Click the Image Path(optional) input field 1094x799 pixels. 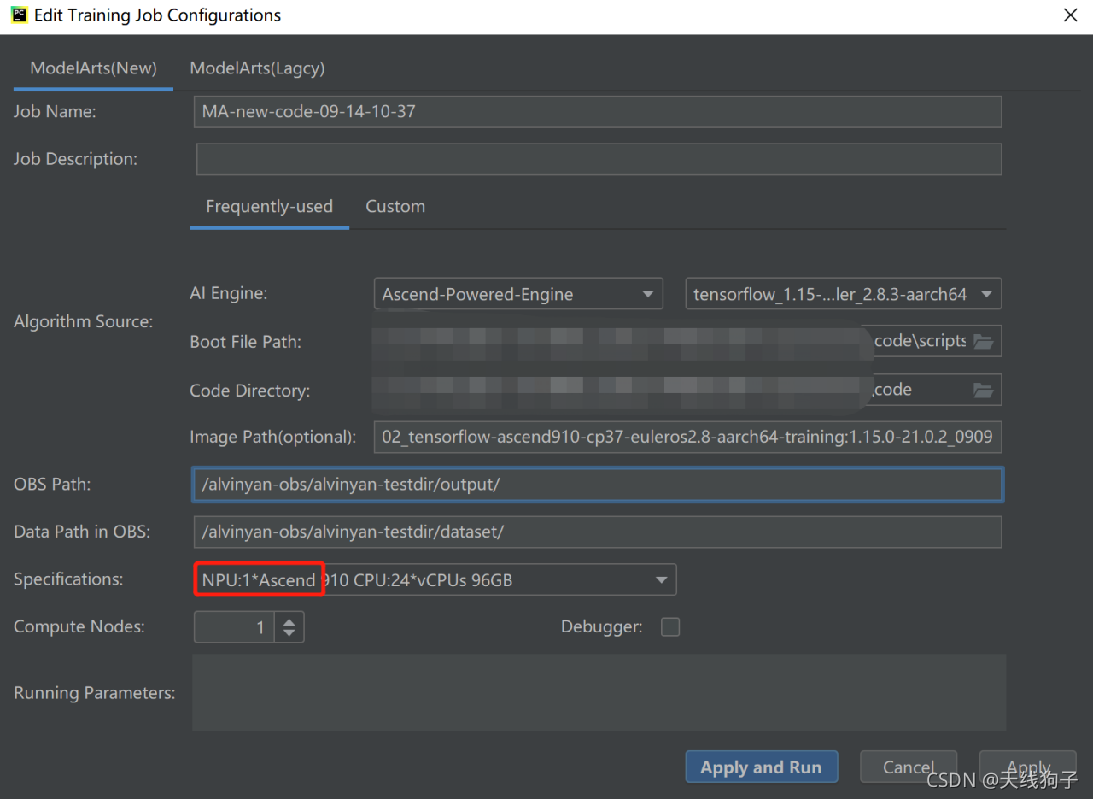click(687, 437)
